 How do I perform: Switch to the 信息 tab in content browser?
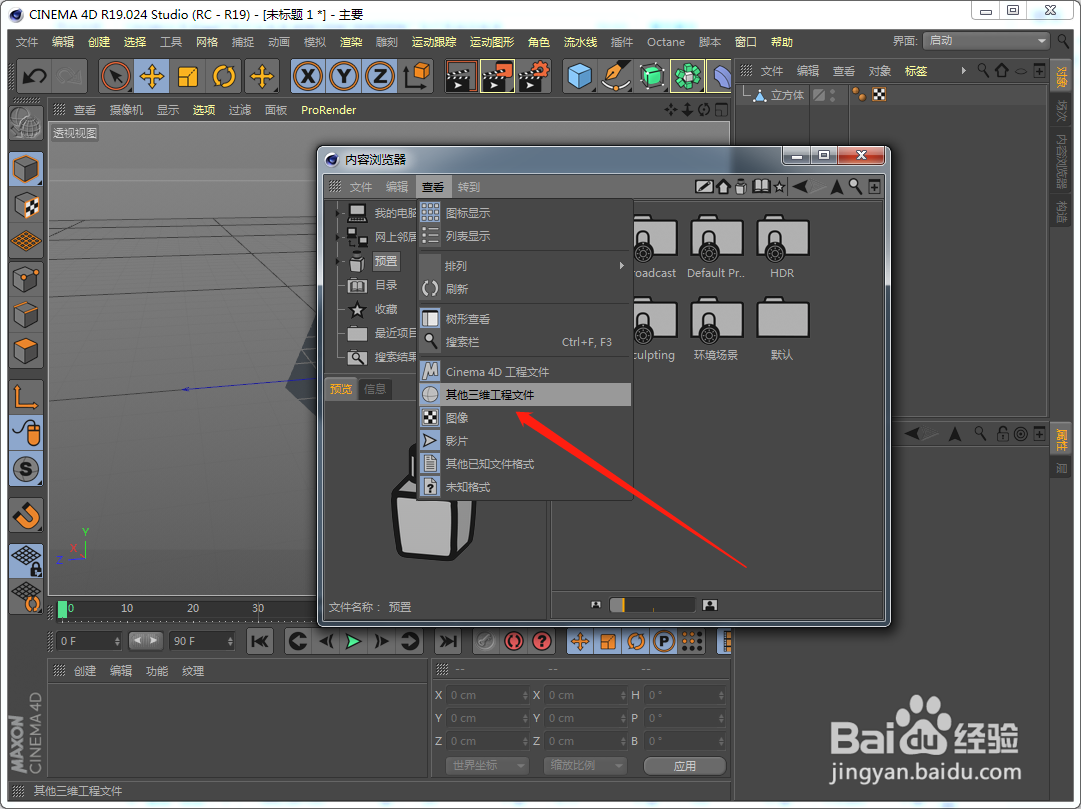click(x=375, y=388)
